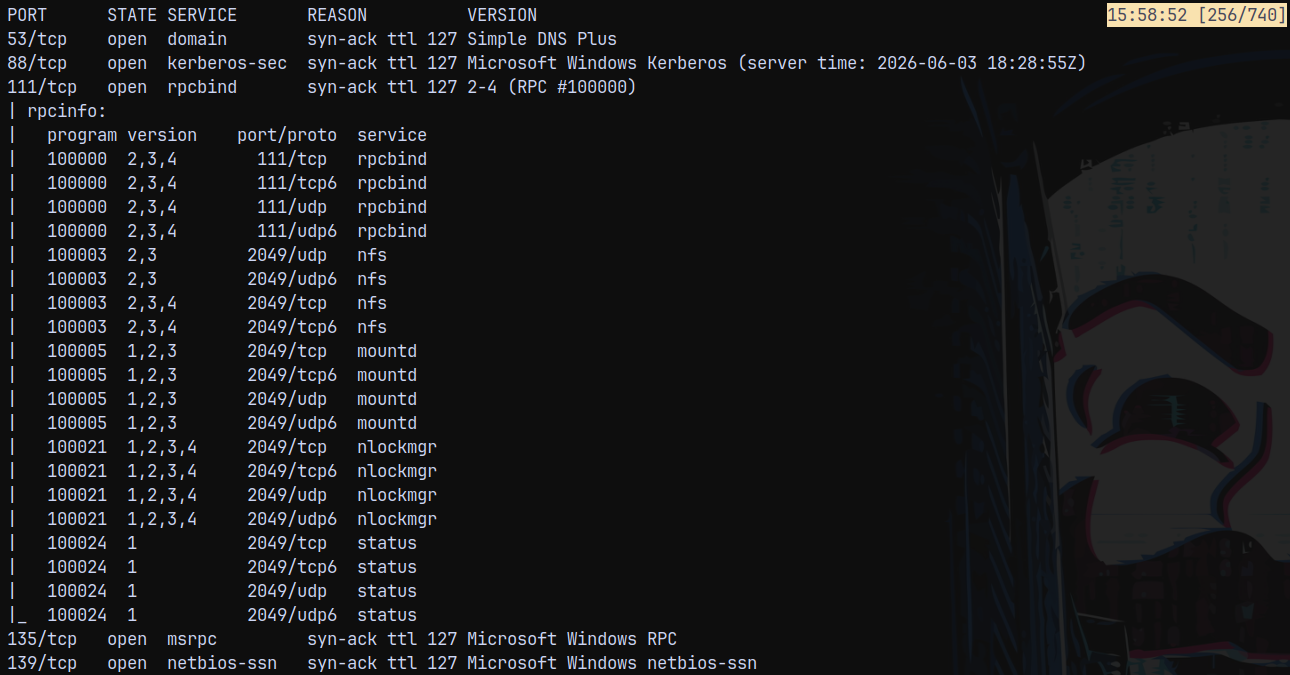The width and height of the screenshot is (1290, 675).
Task: Click the Simple DNS Plus version text
Action: click(x=542, y=39)
